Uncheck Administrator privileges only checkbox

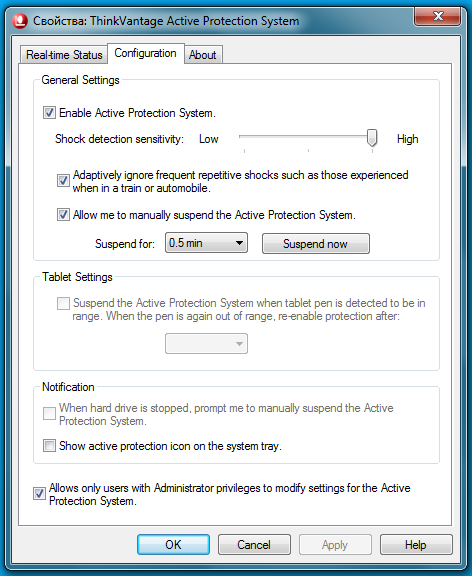[39, 494]
